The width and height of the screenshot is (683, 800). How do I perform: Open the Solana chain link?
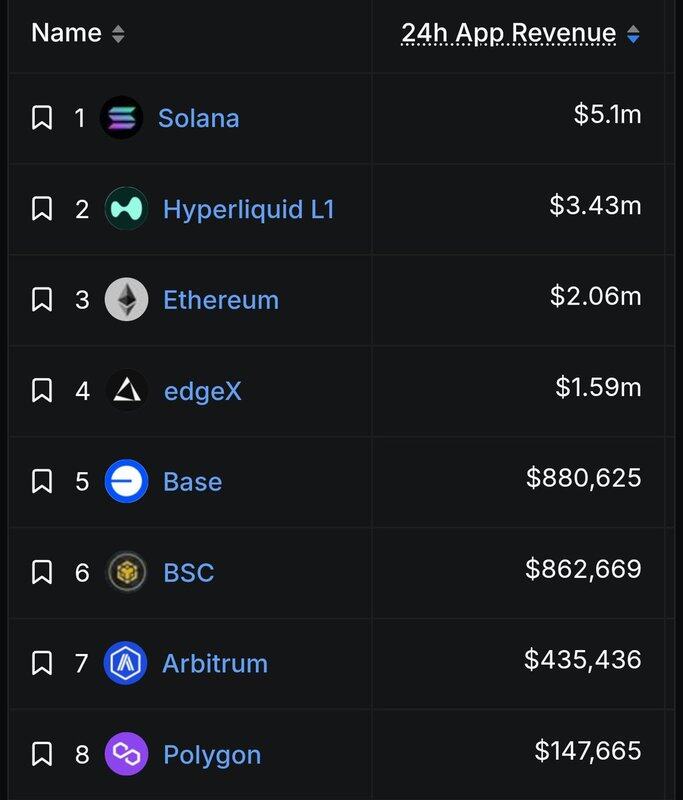[198, 118]
